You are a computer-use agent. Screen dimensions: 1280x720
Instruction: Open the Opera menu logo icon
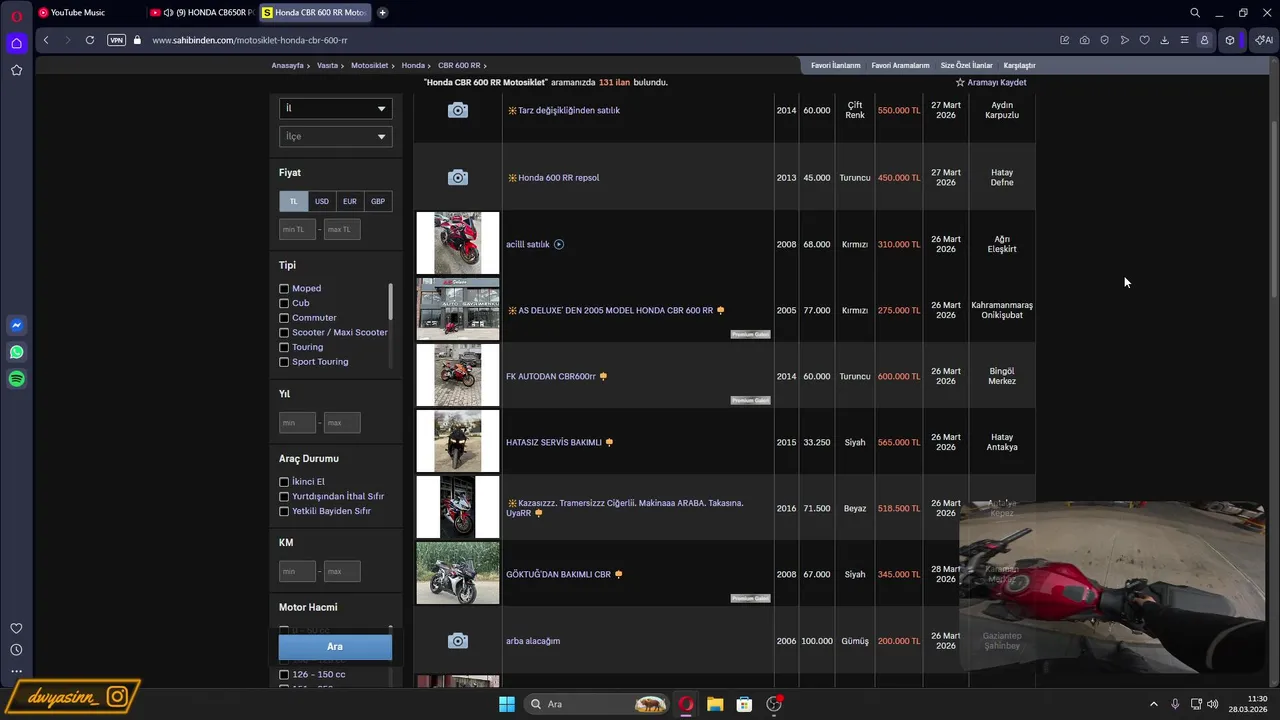(16, 16)
